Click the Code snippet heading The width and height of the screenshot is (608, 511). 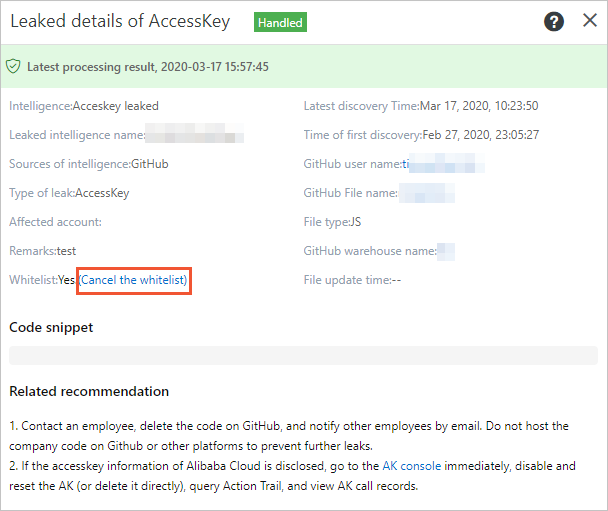pyautogui.click(x=51, y=328)
